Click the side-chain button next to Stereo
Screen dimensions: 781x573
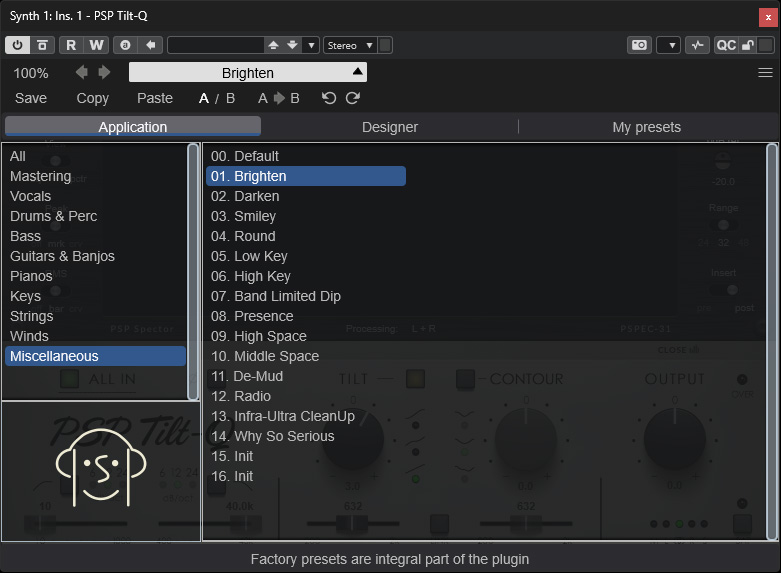(x=385, y=45)
